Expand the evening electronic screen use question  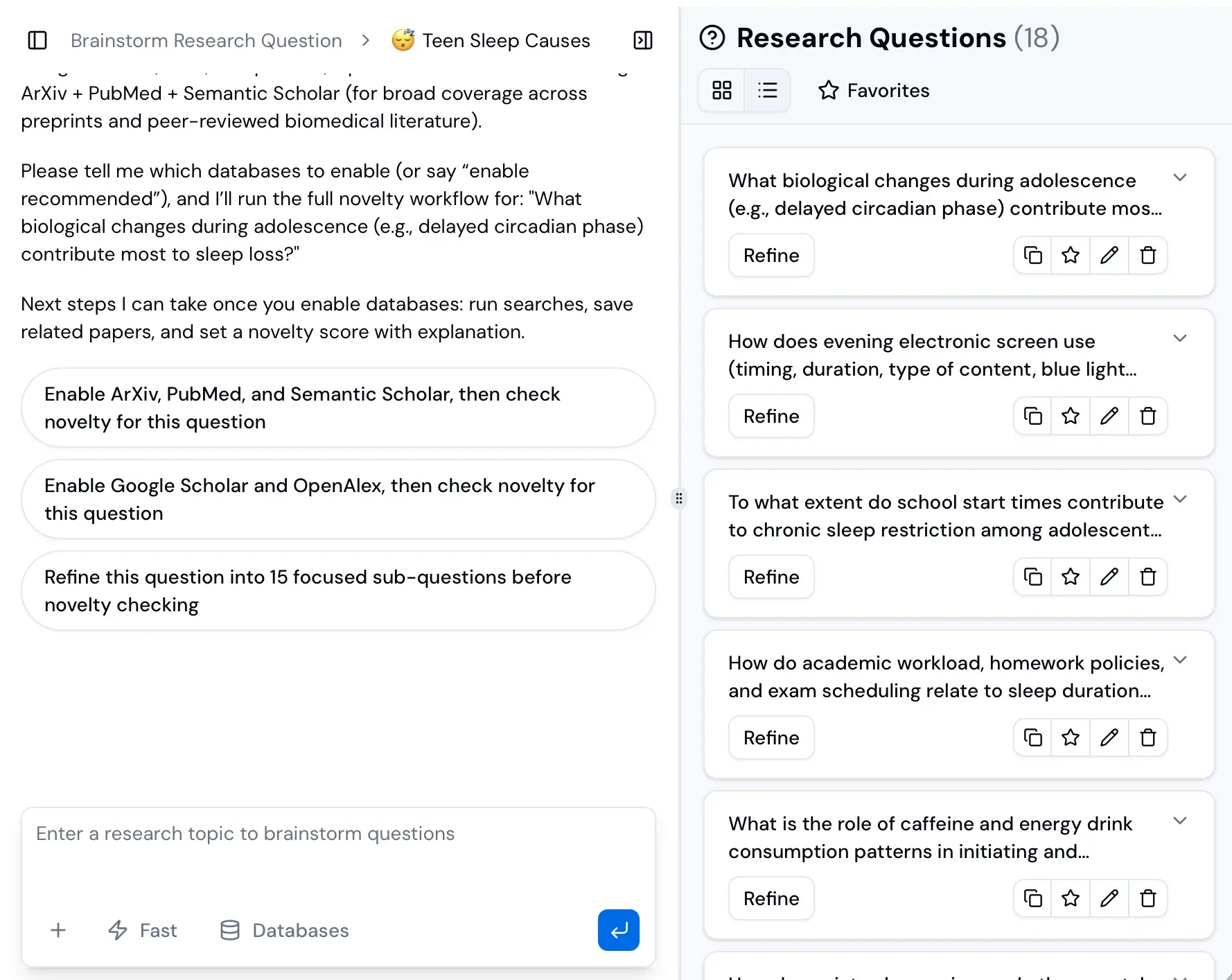click(x=1179, y=339)
